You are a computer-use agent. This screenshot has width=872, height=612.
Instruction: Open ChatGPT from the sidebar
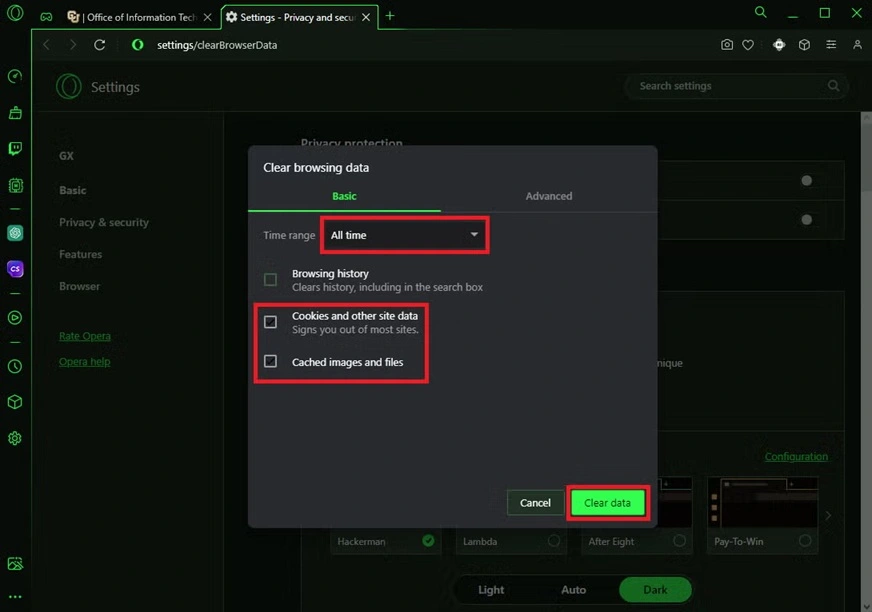[15, 233]
